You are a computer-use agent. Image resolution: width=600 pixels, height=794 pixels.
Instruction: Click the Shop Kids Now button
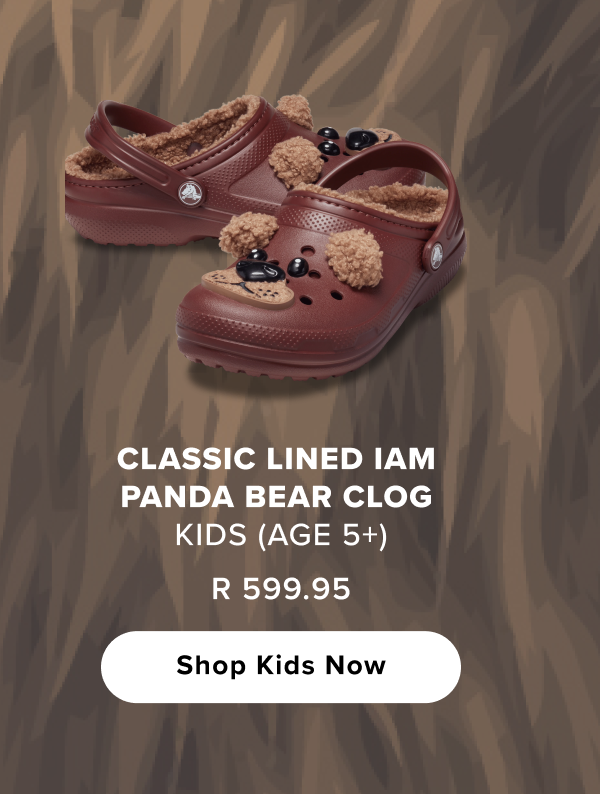point(281,666)
